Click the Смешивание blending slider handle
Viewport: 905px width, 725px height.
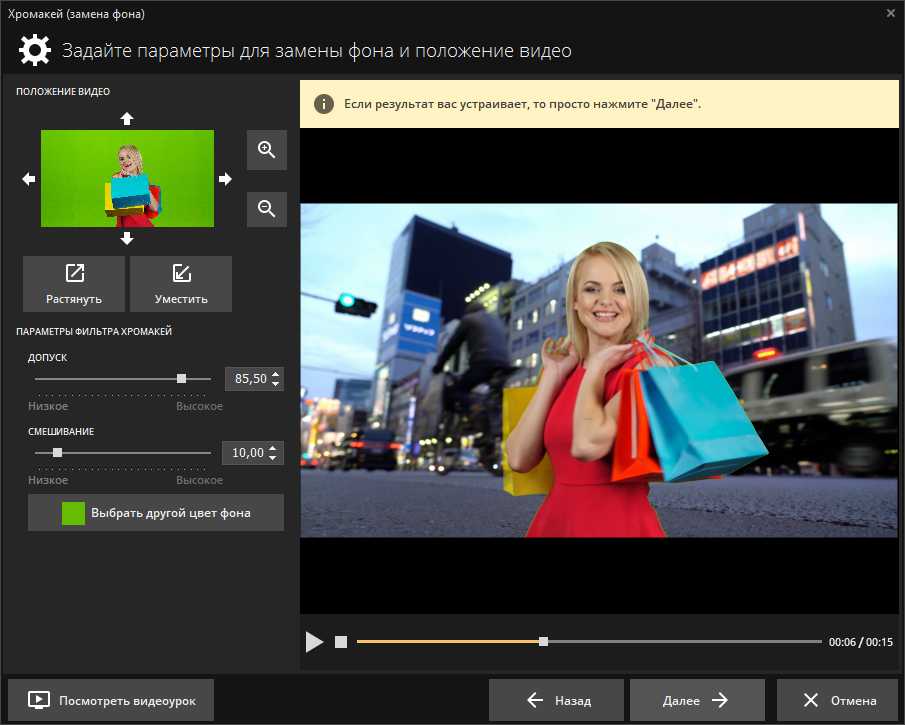point(57,453)
